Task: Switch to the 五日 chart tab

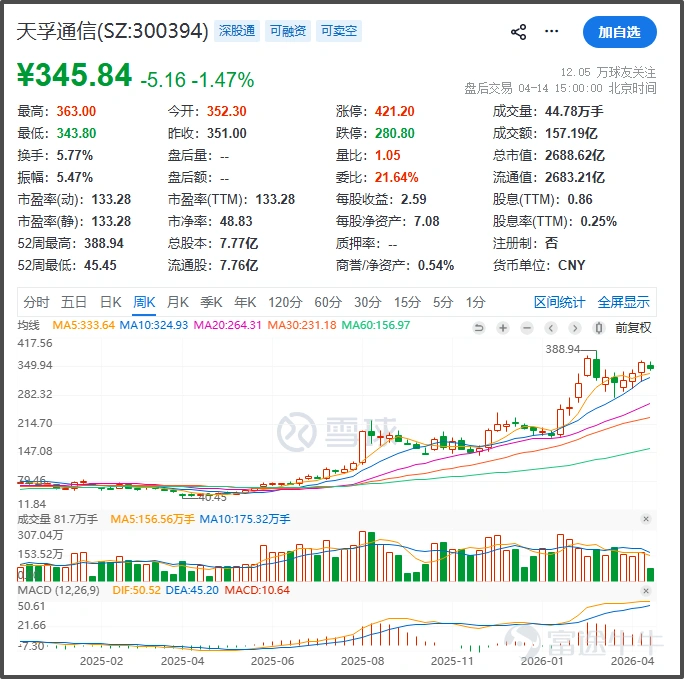Action: 74,302
